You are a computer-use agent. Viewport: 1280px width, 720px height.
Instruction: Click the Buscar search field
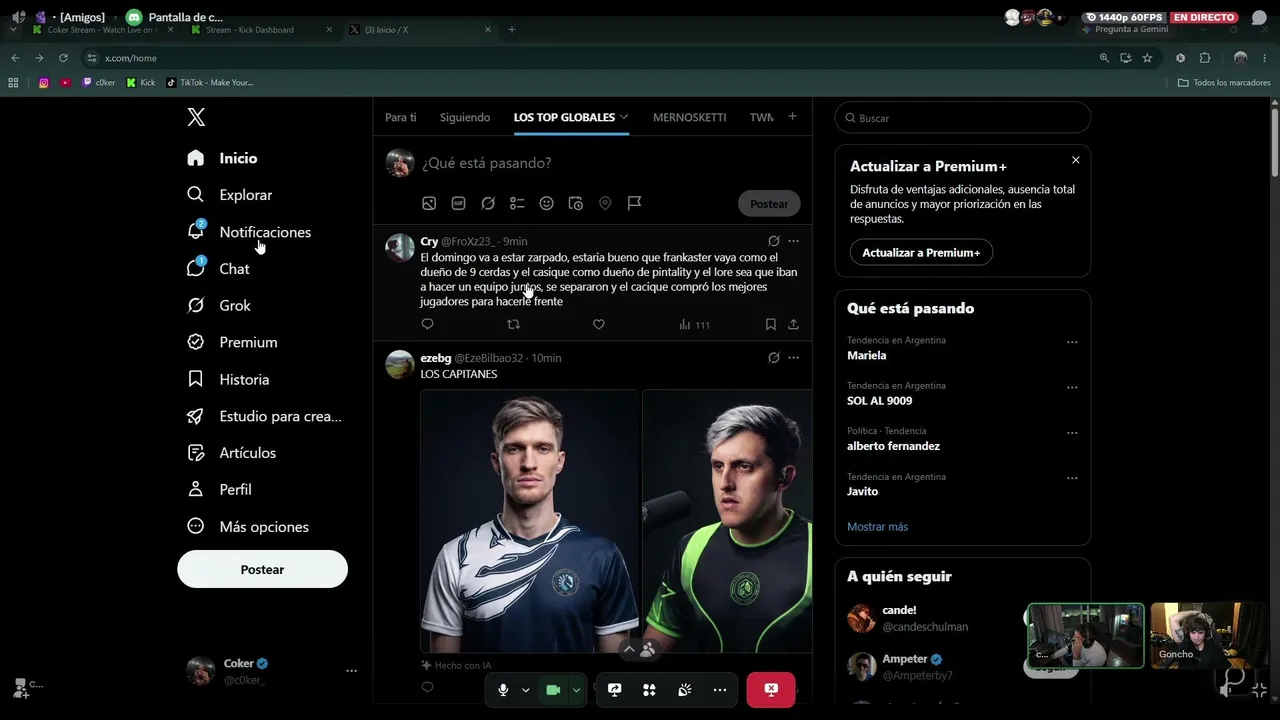click(x=963, y=117)
